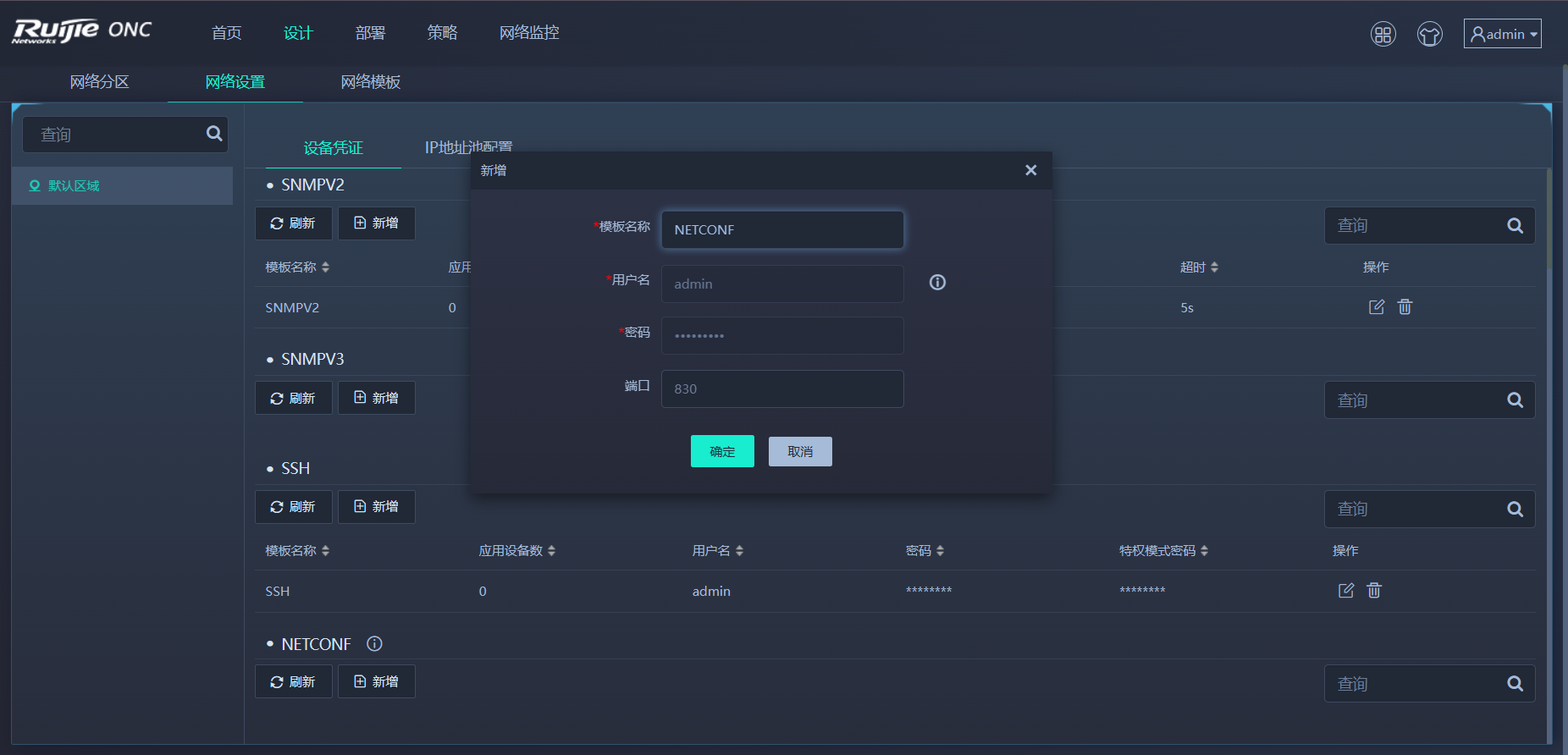Viewport: 1568px width, 755px height.
Task: Delete the SNMPV2 template row
Action: click(x=1405, y=307)
